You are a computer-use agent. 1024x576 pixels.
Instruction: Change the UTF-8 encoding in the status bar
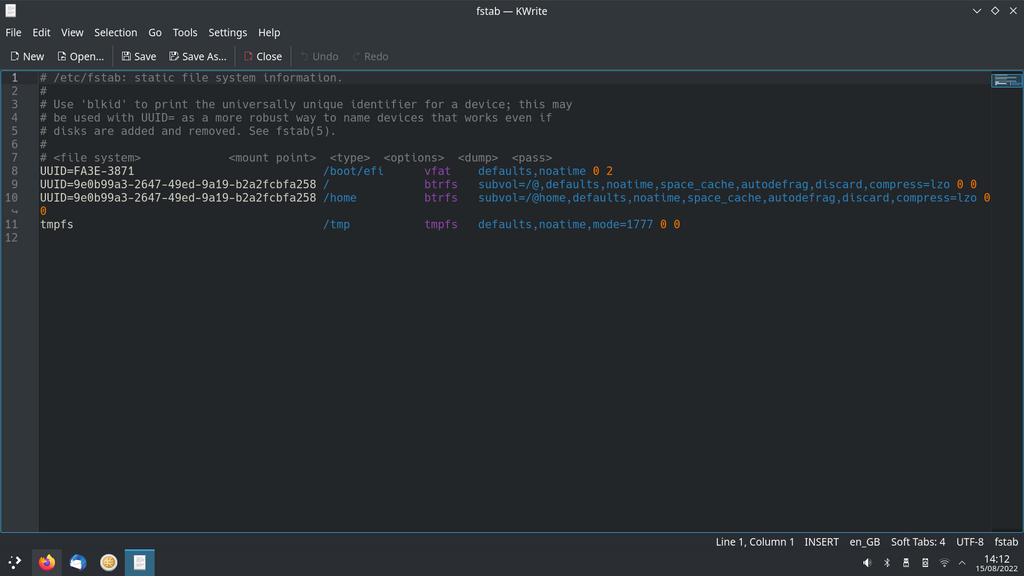[969, 542]
